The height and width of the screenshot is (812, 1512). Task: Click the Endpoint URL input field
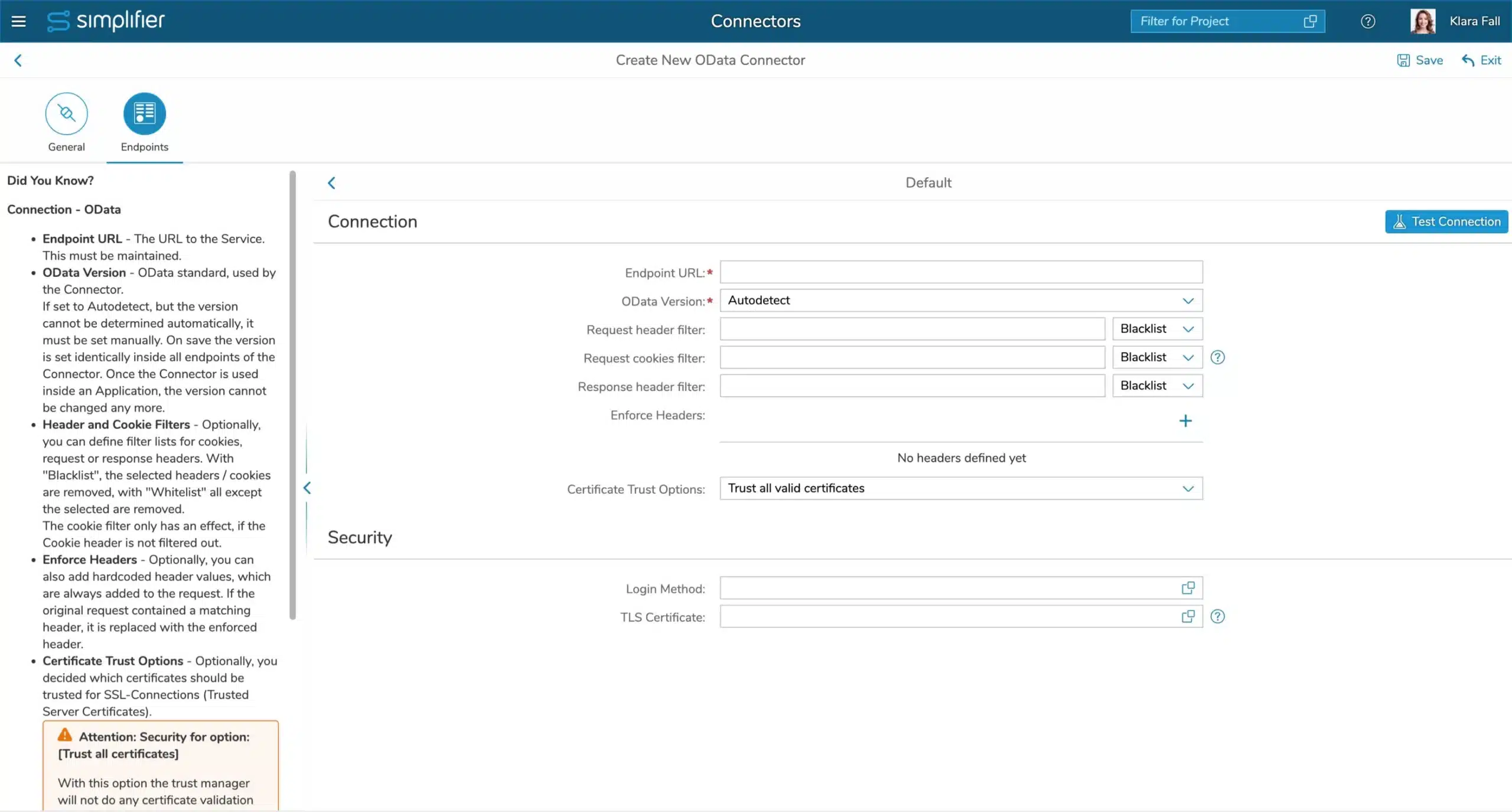point(960,272)
